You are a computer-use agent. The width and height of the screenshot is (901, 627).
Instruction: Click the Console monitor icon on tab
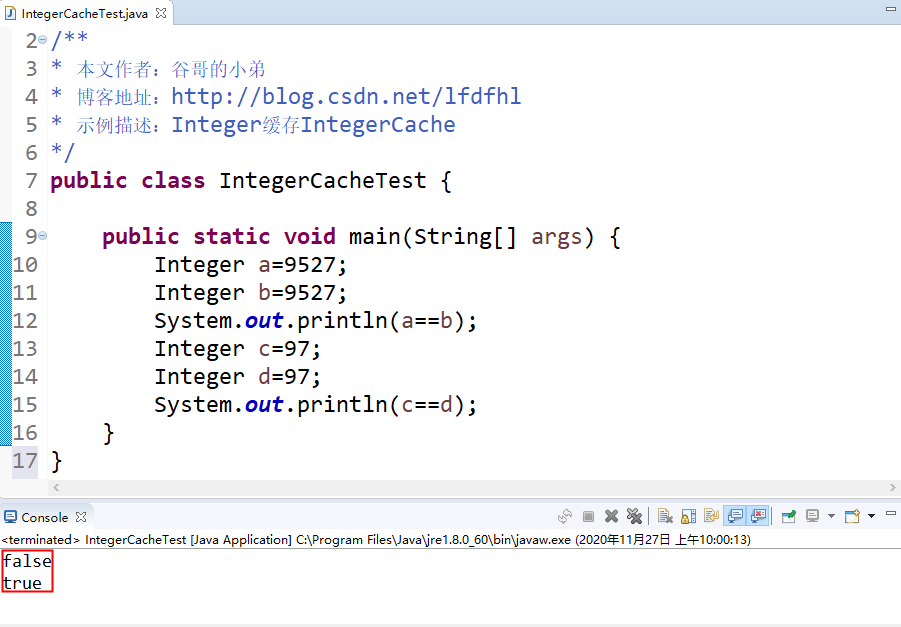[x=10, y=517]
